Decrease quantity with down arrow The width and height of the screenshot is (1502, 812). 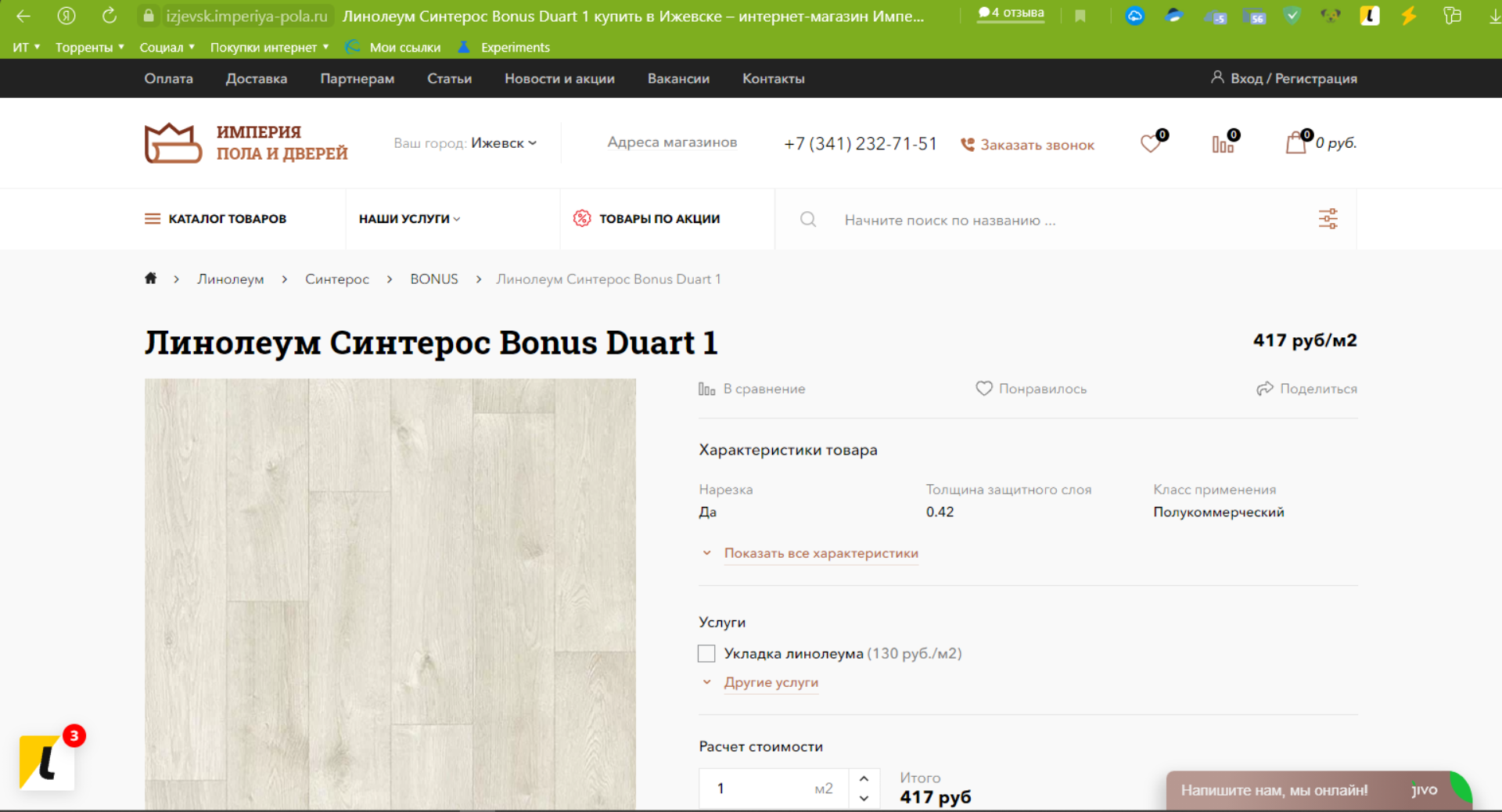pyautogui.click(x=864, y=799)
